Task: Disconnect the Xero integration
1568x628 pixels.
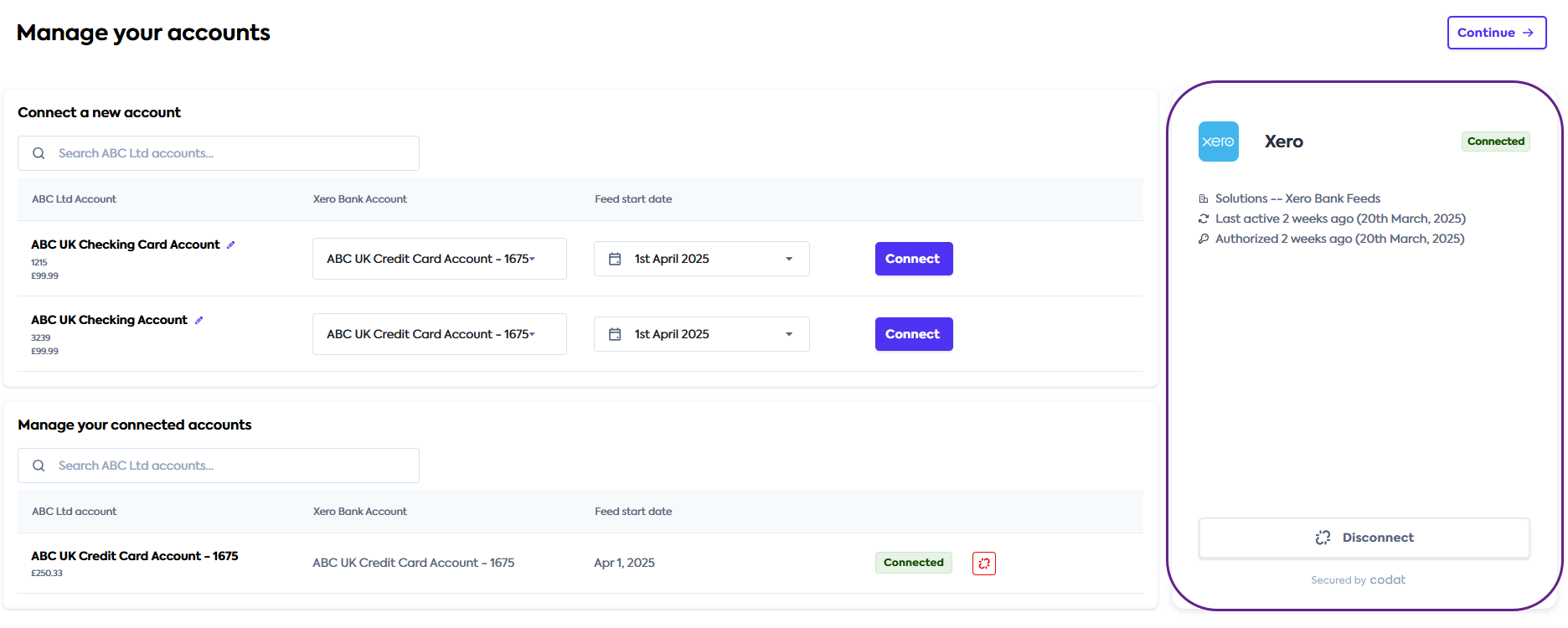Action: (x=1364, y=538)
